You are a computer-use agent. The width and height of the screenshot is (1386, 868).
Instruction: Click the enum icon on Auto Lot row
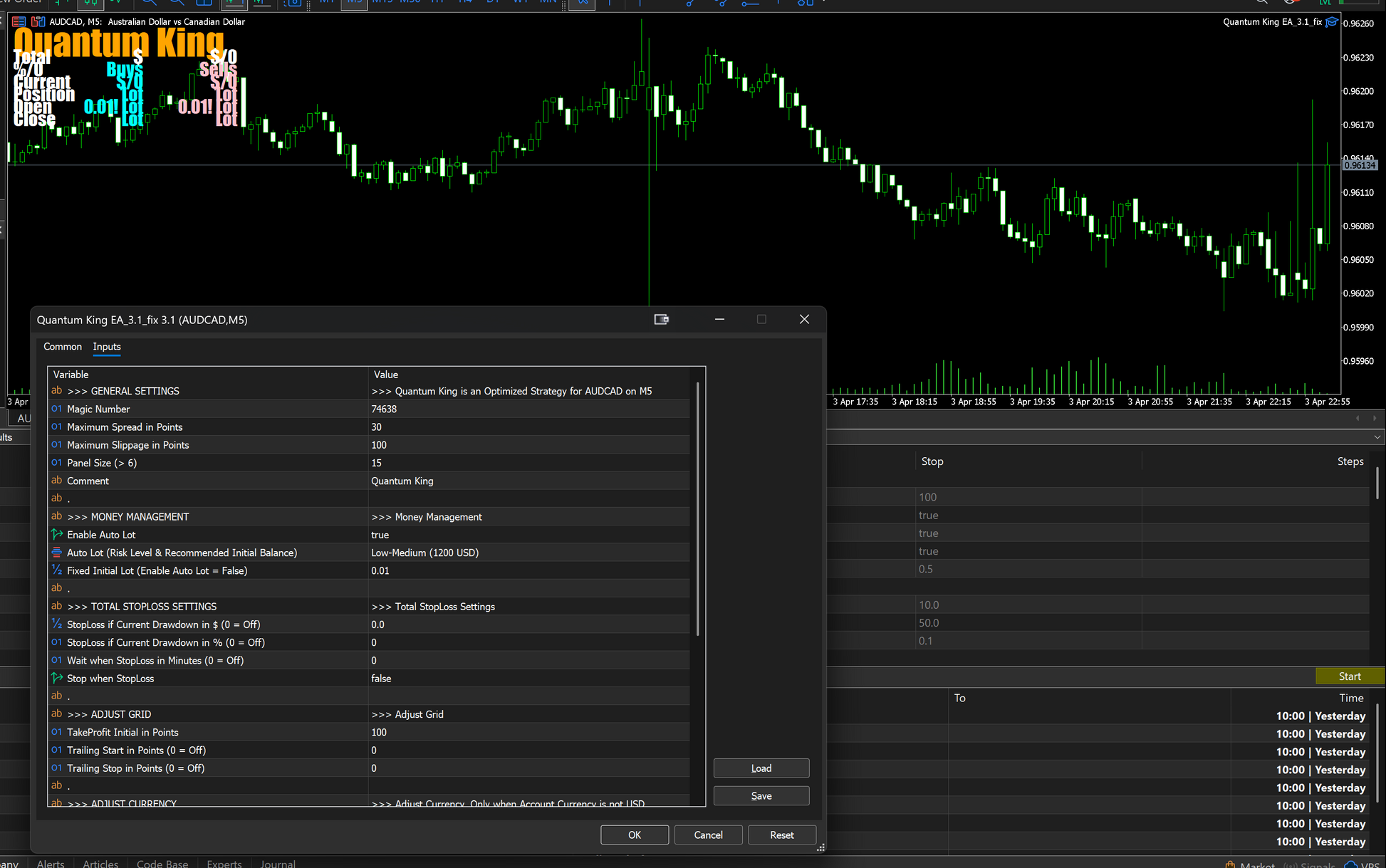(x=57, y=553)
